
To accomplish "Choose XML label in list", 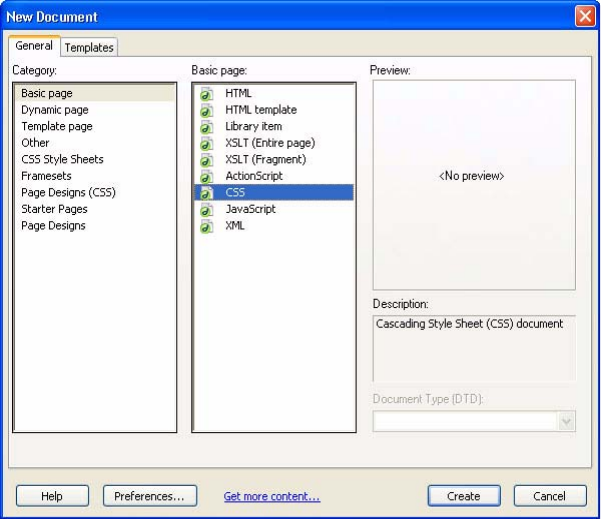I will tap(235, 225).
